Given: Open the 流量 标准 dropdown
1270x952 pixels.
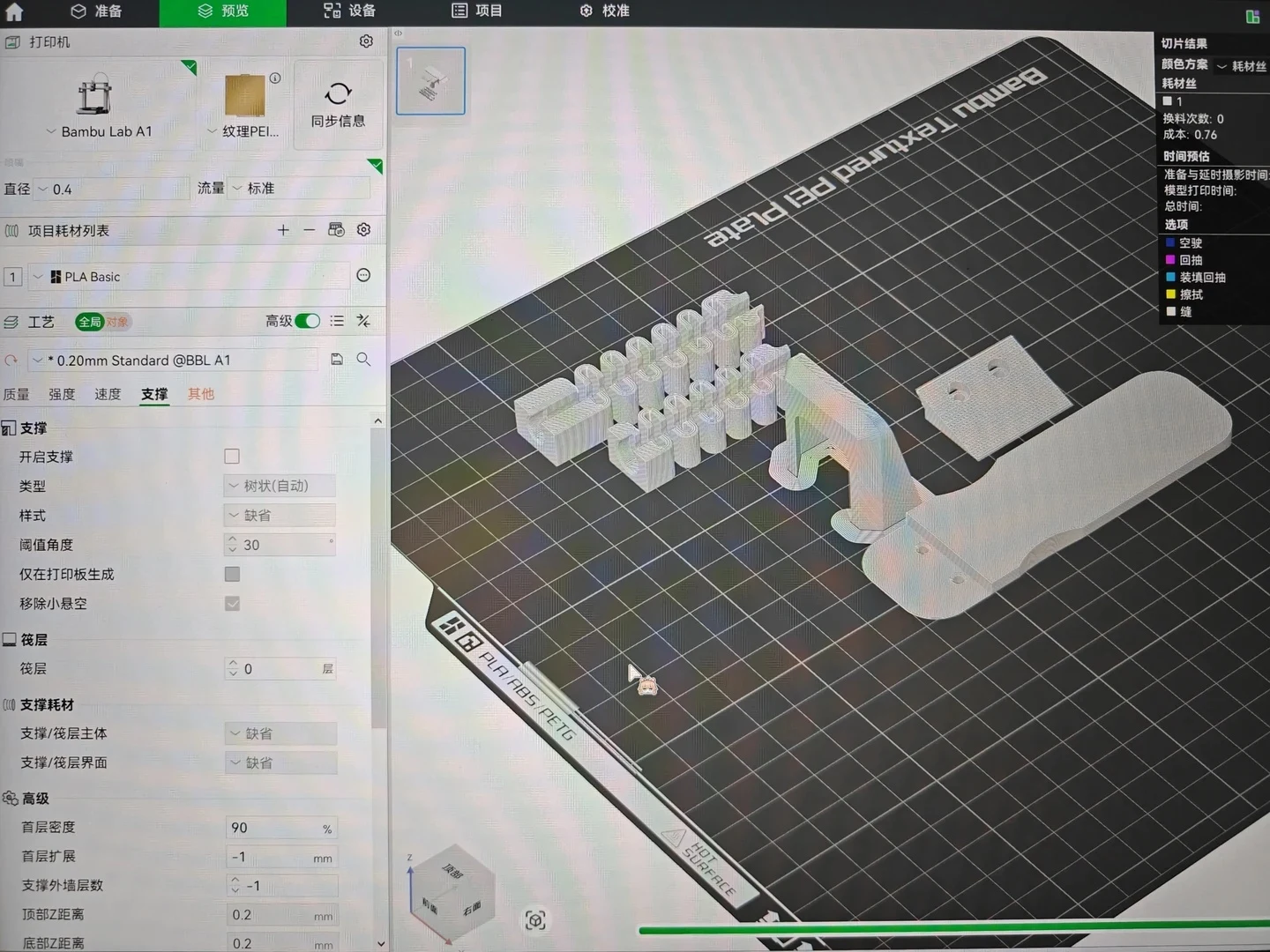Looking at the screenshot, I should click(299, 188).
